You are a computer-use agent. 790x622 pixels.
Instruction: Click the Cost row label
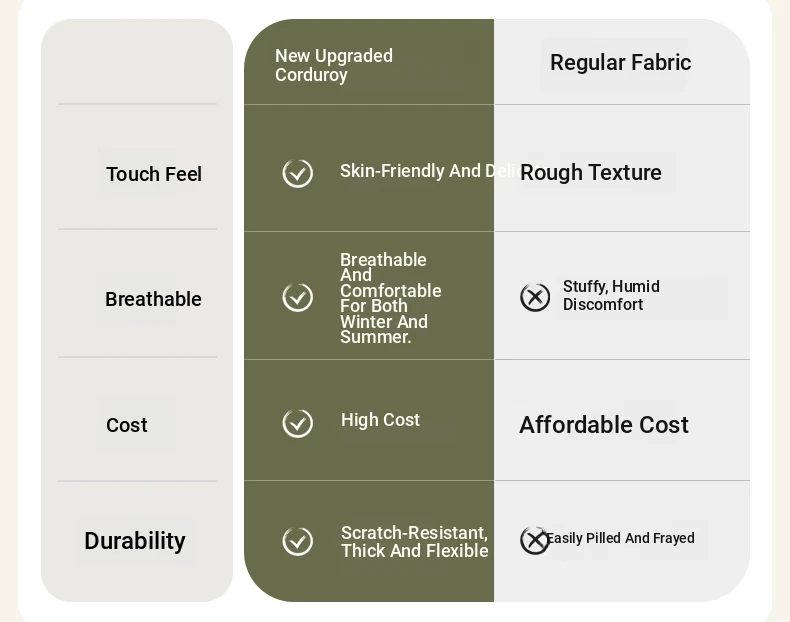[x=126, y=425]
